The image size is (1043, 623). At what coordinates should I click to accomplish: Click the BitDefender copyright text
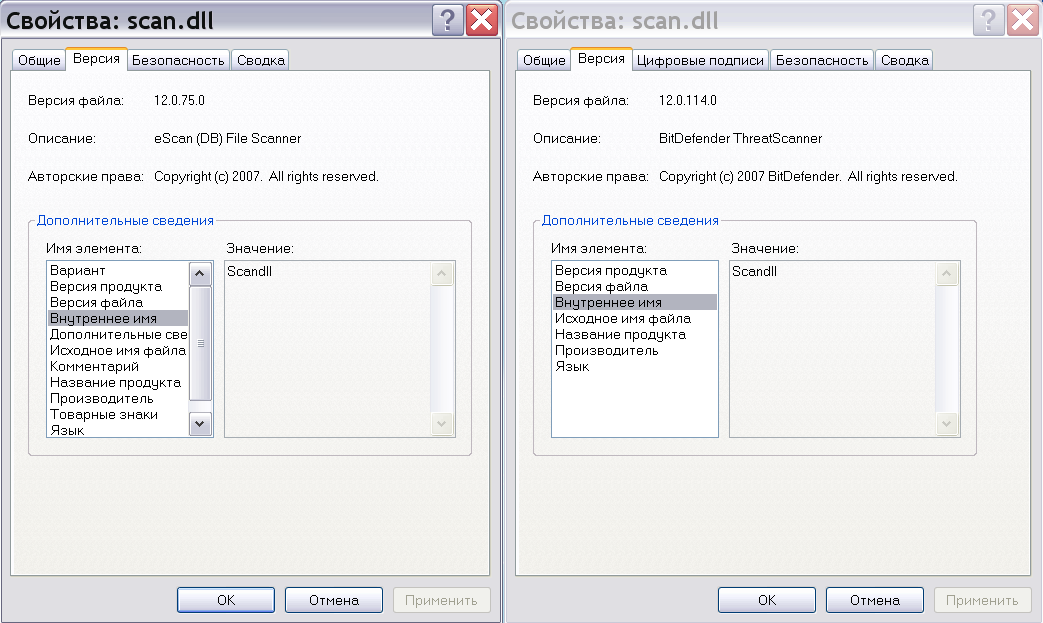pyautogui.click(x=808, y=176)
